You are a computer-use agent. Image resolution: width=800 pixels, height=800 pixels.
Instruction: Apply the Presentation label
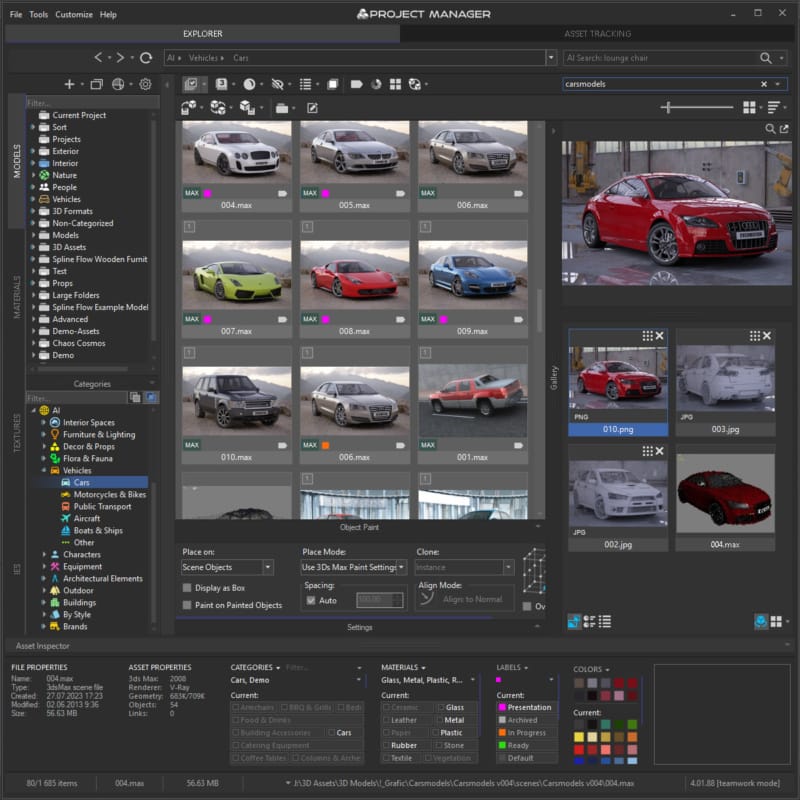[x=526, y=707]
